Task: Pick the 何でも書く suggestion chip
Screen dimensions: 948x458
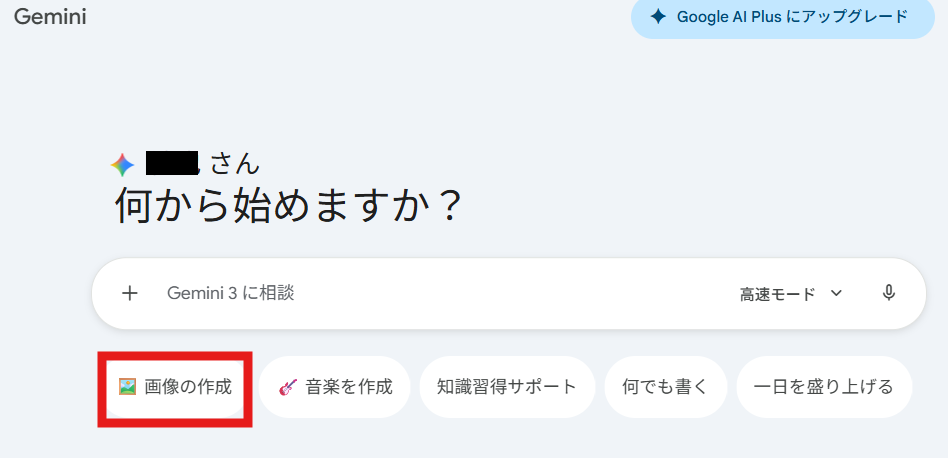Action: 665,386
